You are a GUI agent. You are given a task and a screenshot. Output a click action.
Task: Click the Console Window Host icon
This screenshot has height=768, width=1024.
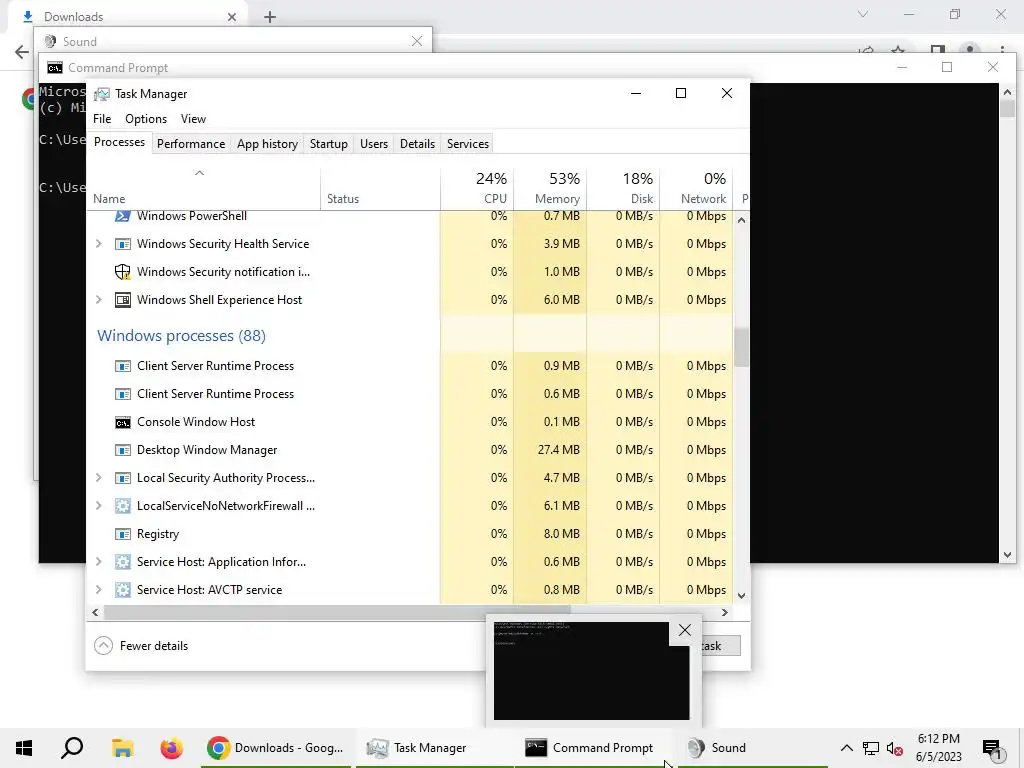122,423
